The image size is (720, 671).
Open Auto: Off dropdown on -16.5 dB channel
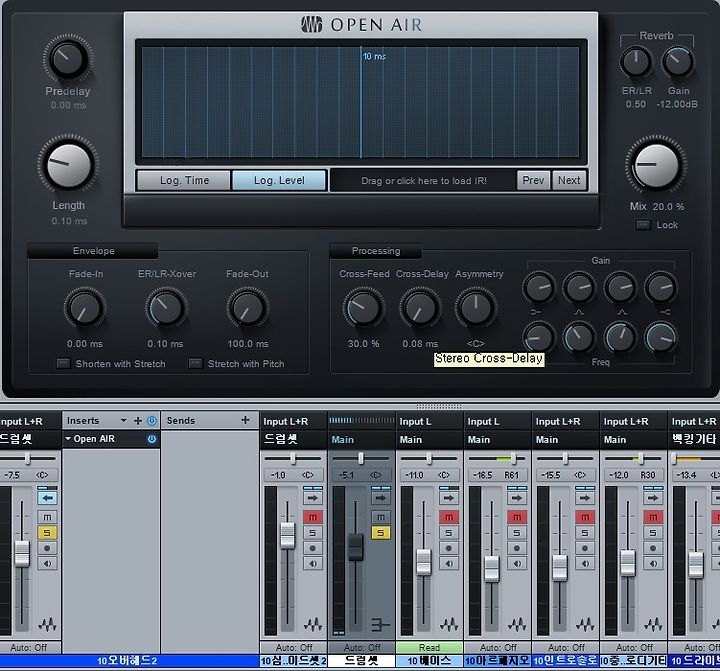click(497, 648)
